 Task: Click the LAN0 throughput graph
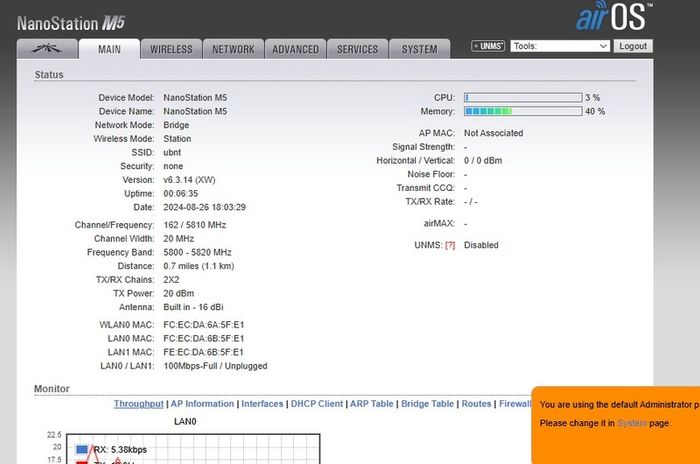(193, 448)
